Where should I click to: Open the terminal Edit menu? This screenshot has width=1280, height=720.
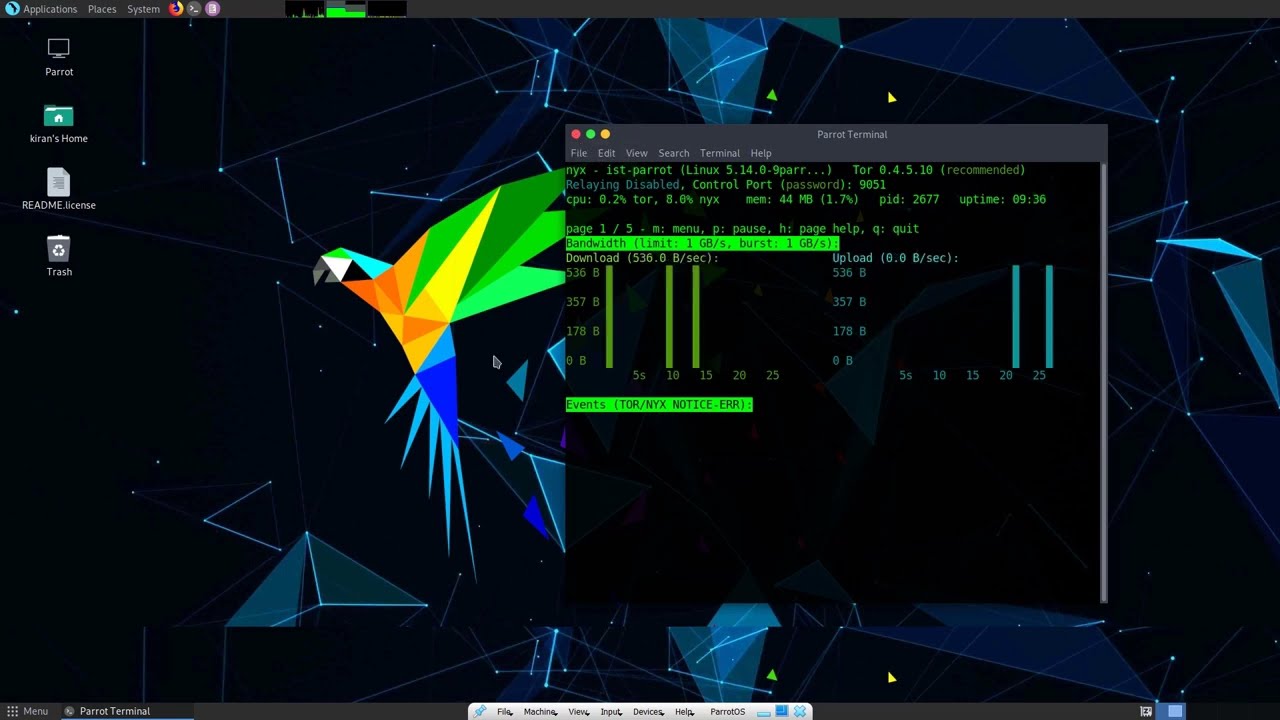coord(607,153)
